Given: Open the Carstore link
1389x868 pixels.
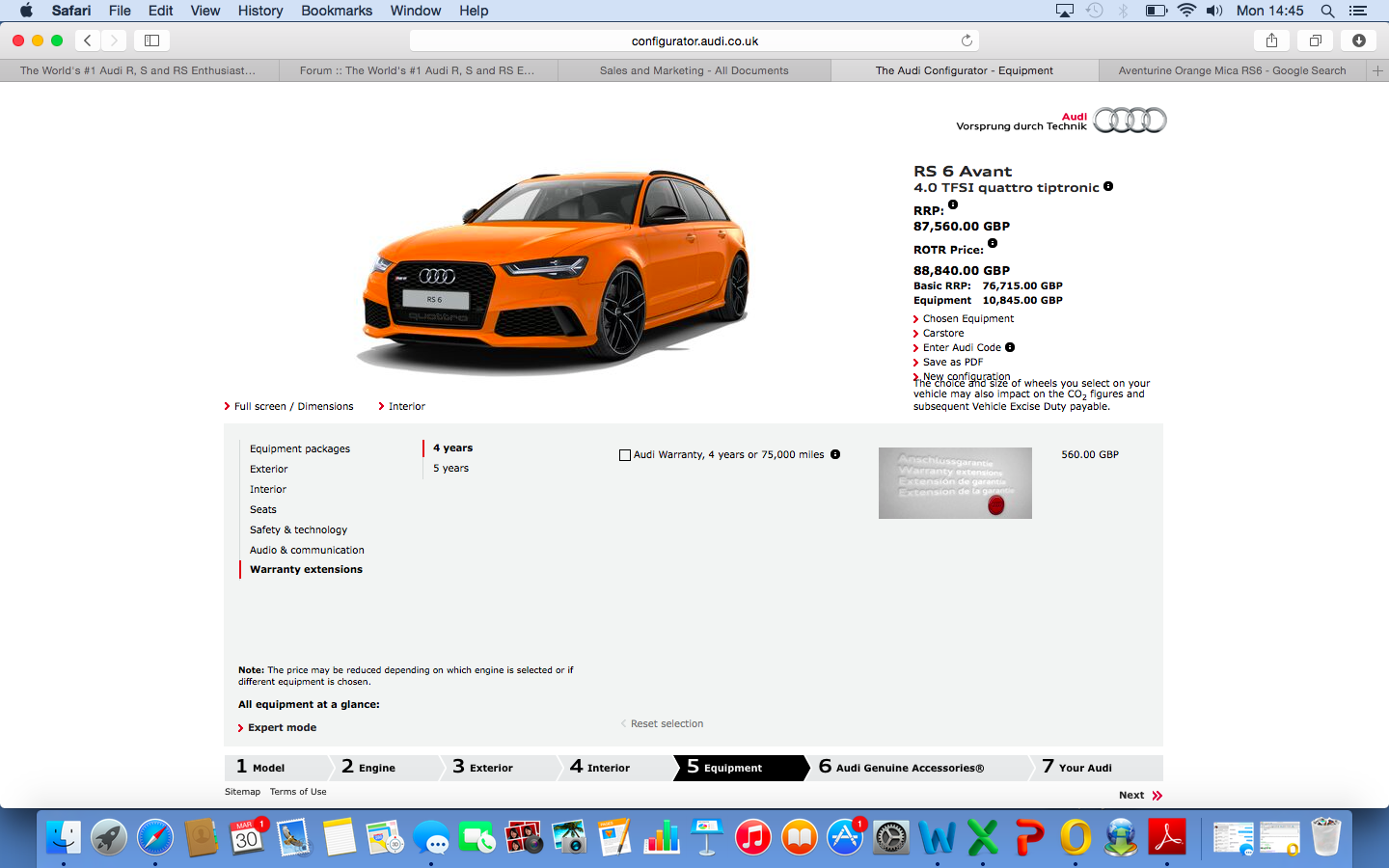Looking at the screenshot, I should pos(943,333).
